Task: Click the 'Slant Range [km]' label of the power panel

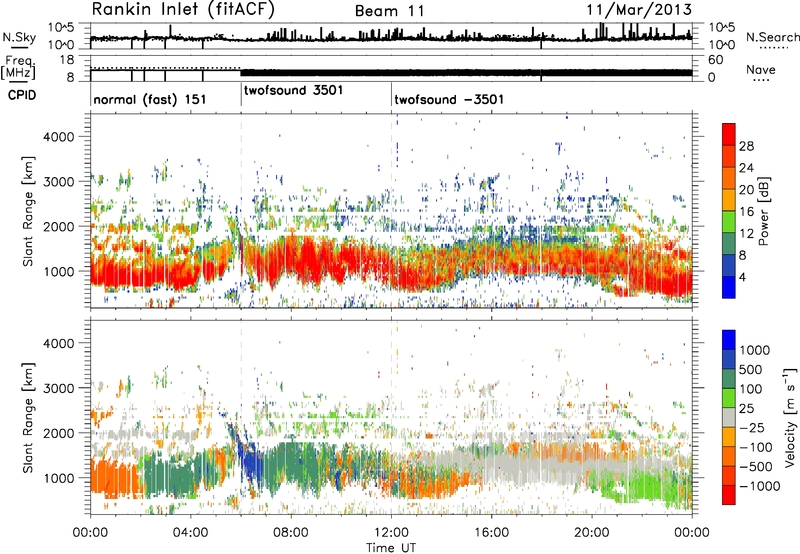Action: click(x=28, y=211)
